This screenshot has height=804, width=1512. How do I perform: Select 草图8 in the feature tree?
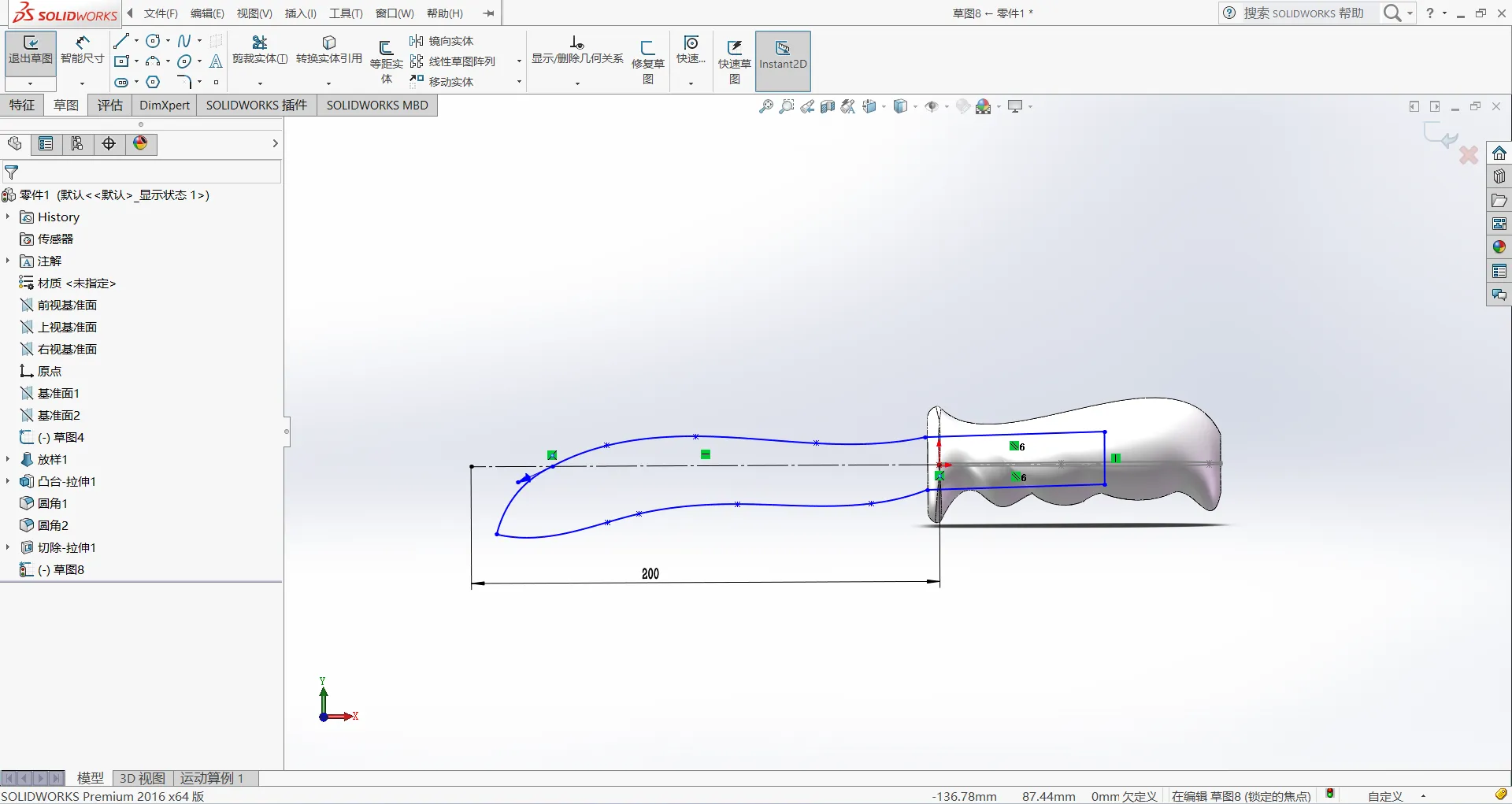point(69,569)
